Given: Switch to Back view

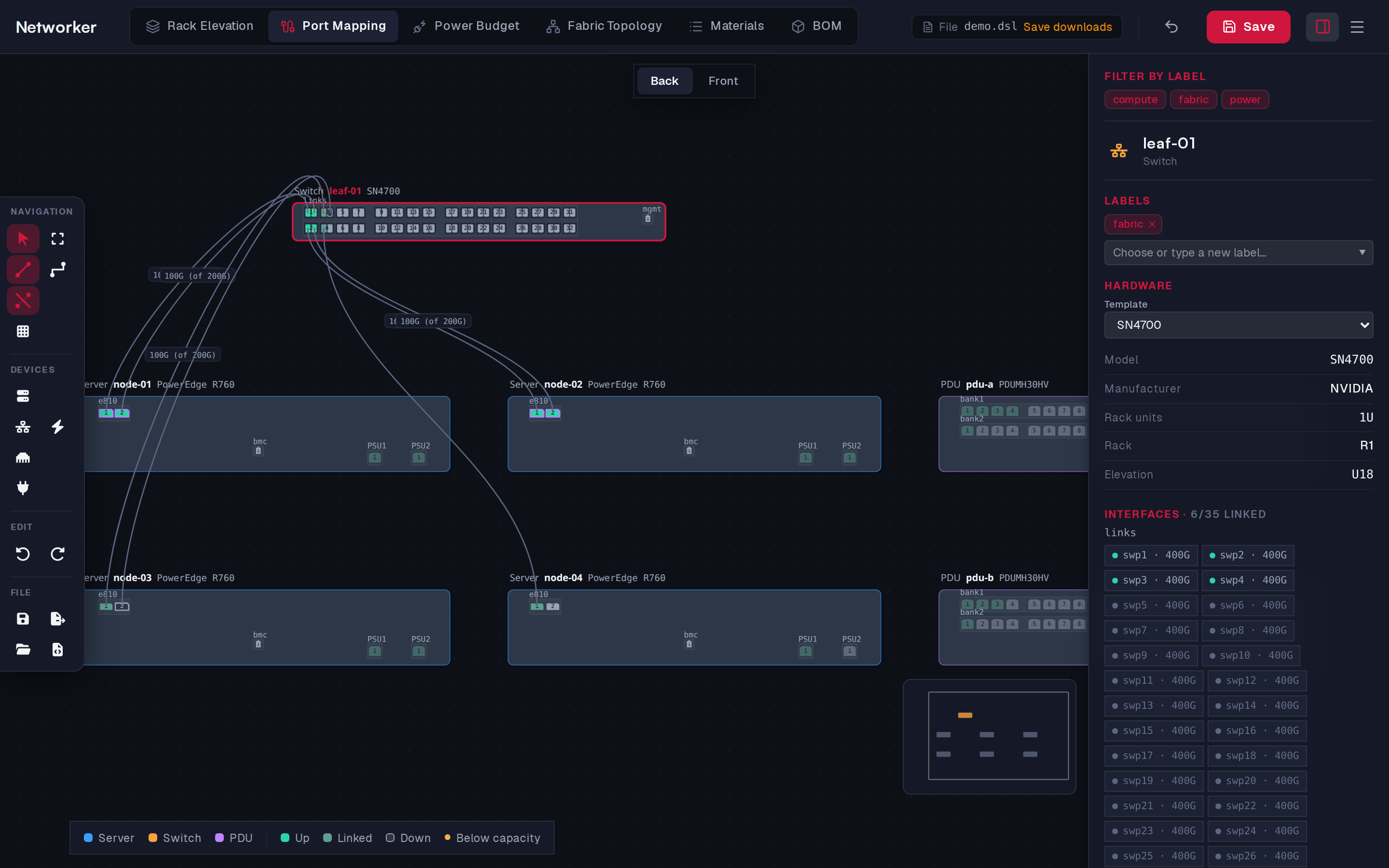Looking at the screenshot, I should pyautogui.click(x=664, y=81).
